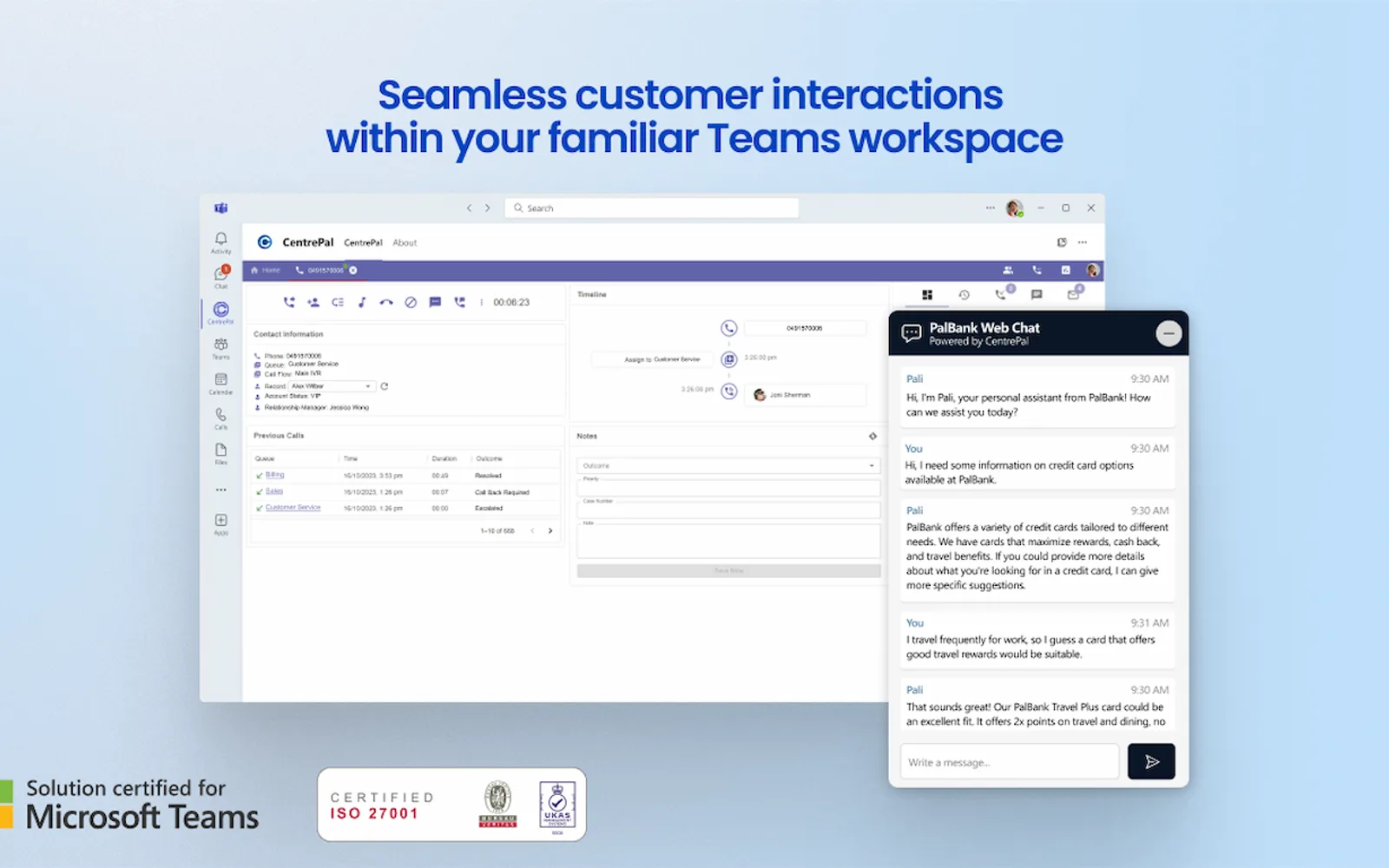Navigate back with the Teams back arrow
Image resolution: width=1389 pixels, height=868 pixels.
(469, 208)
